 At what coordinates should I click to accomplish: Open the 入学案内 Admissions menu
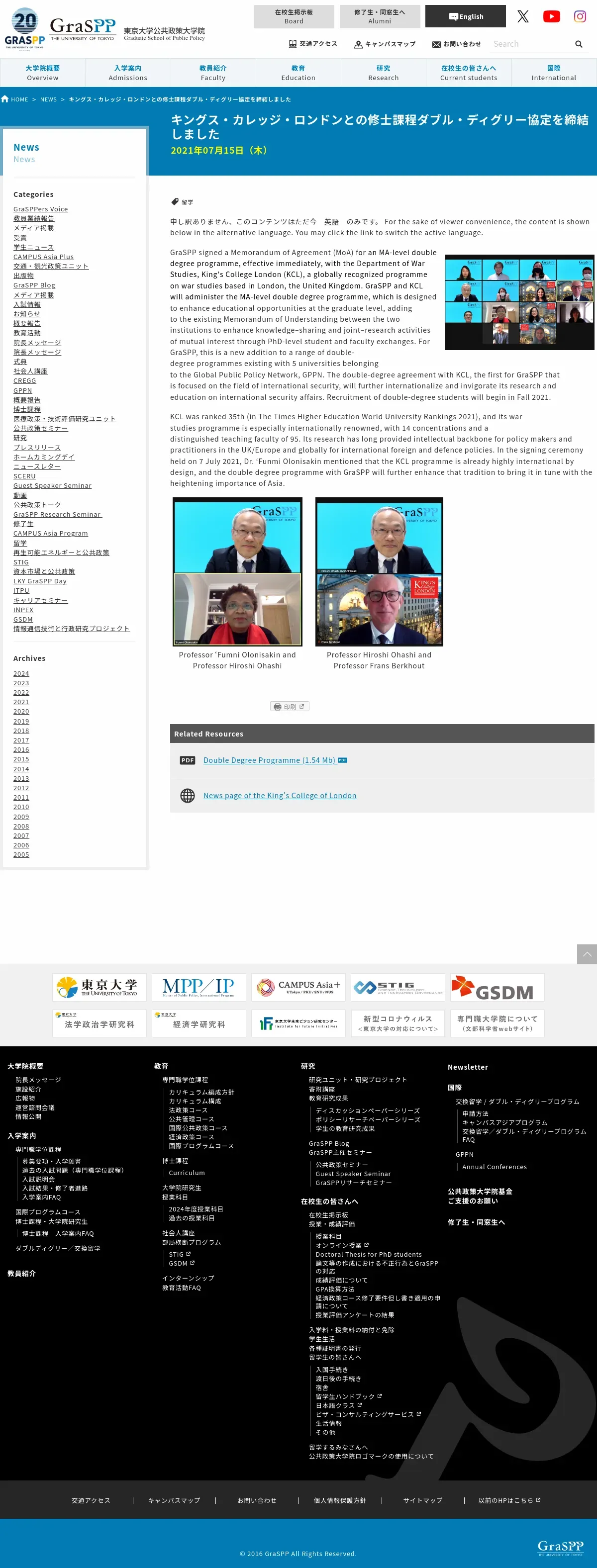[x=128, y=73]
